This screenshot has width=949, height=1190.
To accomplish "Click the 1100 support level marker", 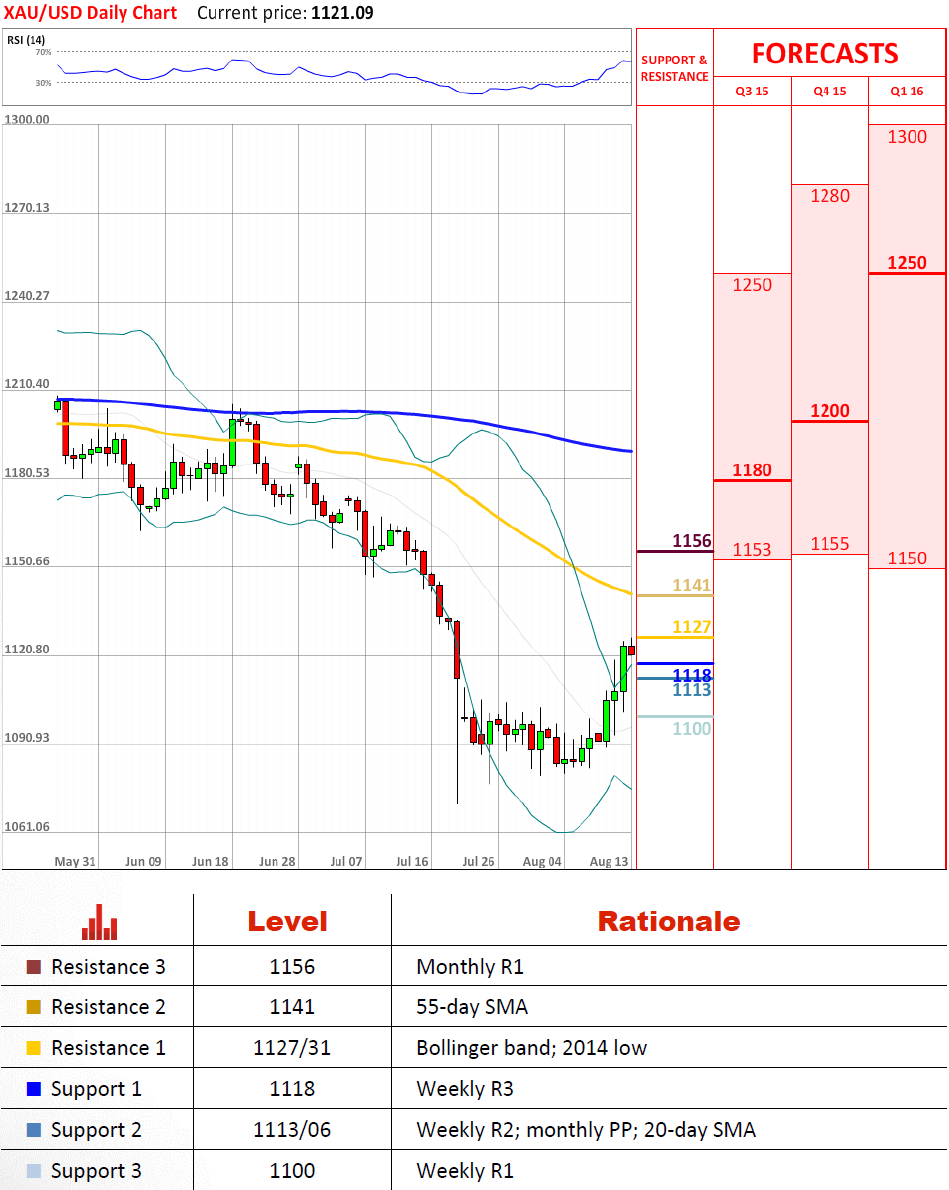I will tap(692, 729).
